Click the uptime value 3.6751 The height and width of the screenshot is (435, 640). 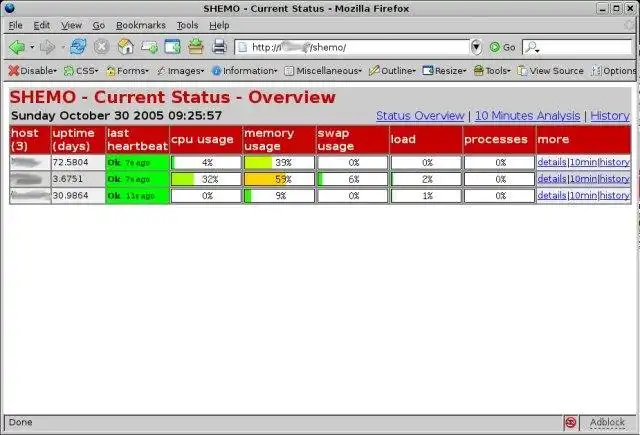pyautogui.click(x=68, y=179)
